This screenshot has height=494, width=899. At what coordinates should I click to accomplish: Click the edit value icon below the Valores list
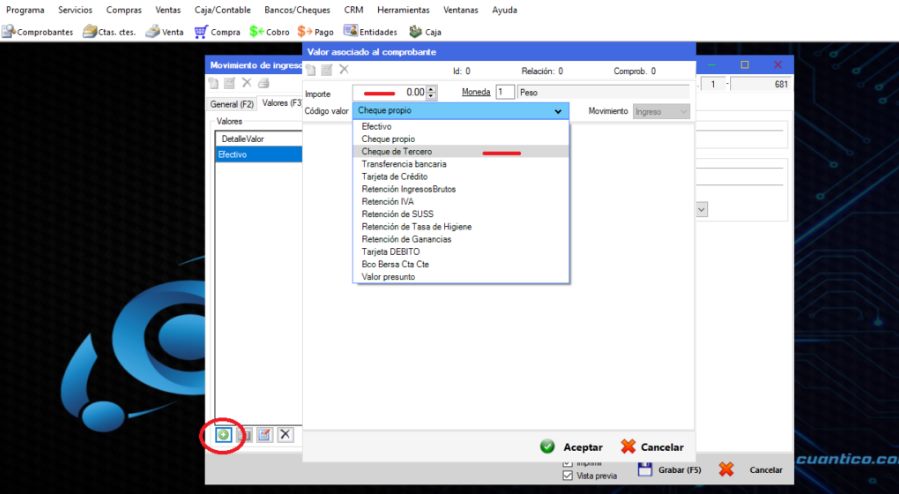(264, 435)
